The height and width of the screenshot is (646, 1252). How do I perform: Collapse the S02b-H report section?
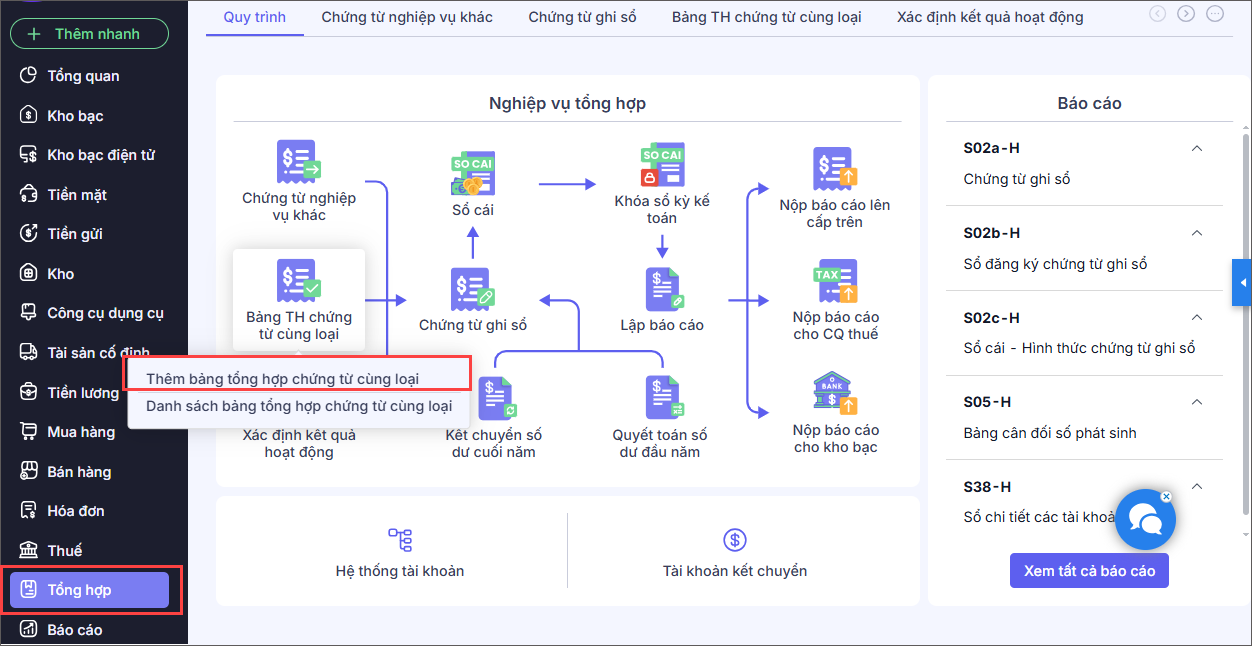point(1196,233)
